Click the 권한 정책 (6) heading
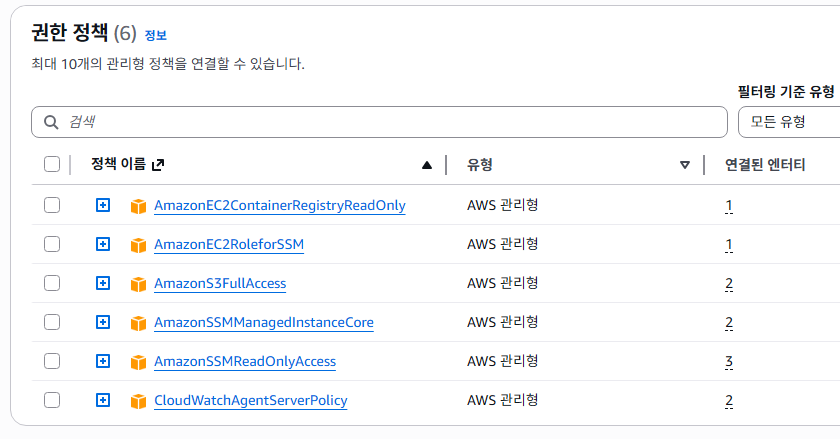The width and height of the screenshot is (840, 439). point(84,33)
